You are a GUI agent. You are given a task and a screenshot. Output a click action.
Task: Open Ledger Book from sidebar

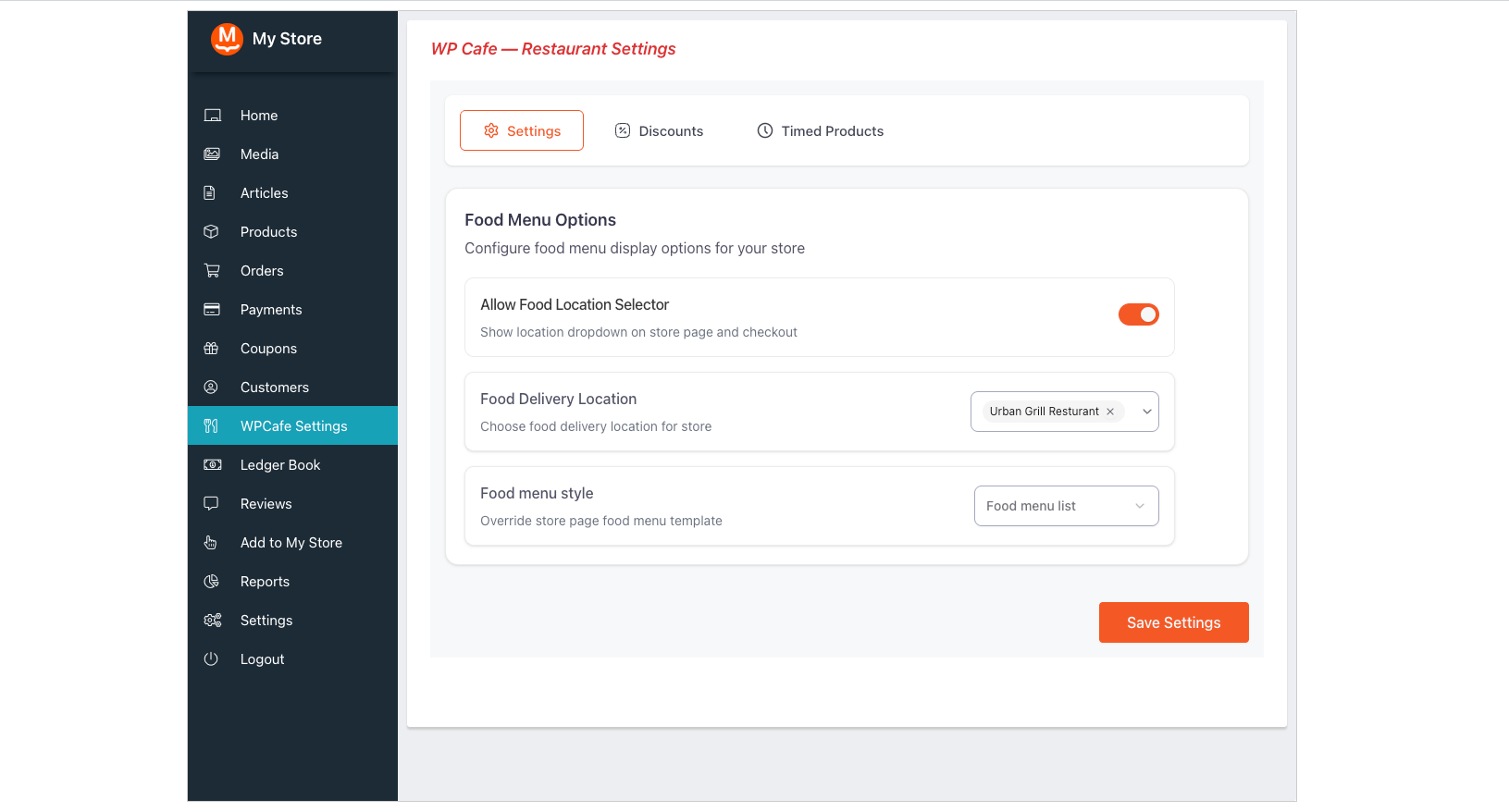point(292,465)
